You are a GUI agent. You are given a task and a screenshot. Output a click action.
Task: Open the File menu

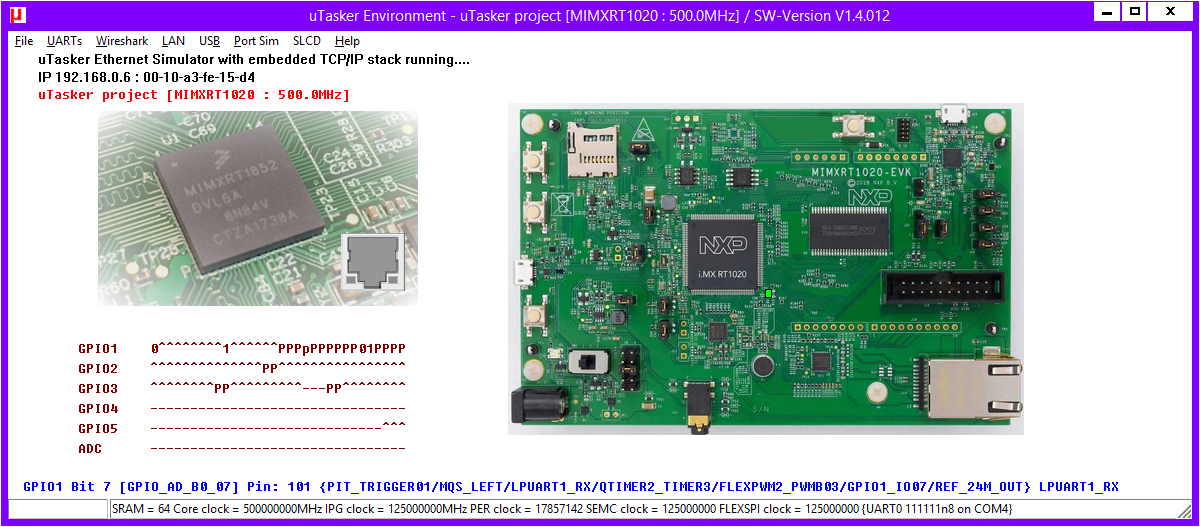pos(24,41)
